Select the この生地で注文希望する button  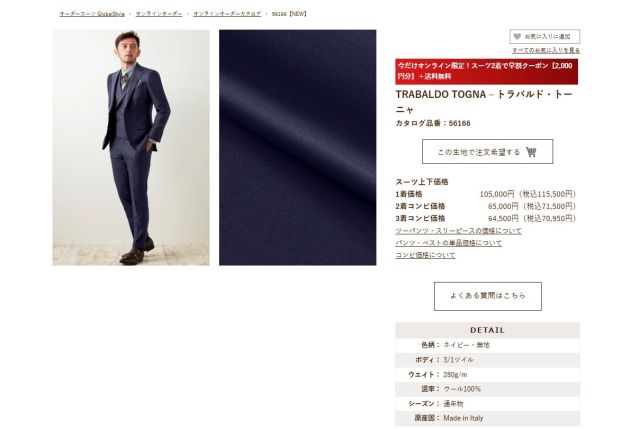(x=487, y=151)
